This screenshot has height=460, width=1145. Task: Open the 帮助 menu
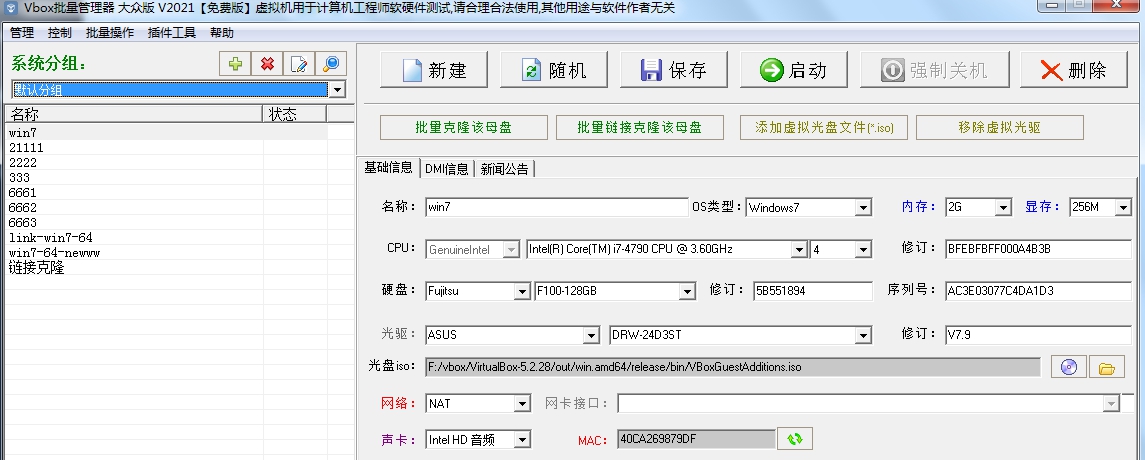pyautogui.click(x=222, y=33)
